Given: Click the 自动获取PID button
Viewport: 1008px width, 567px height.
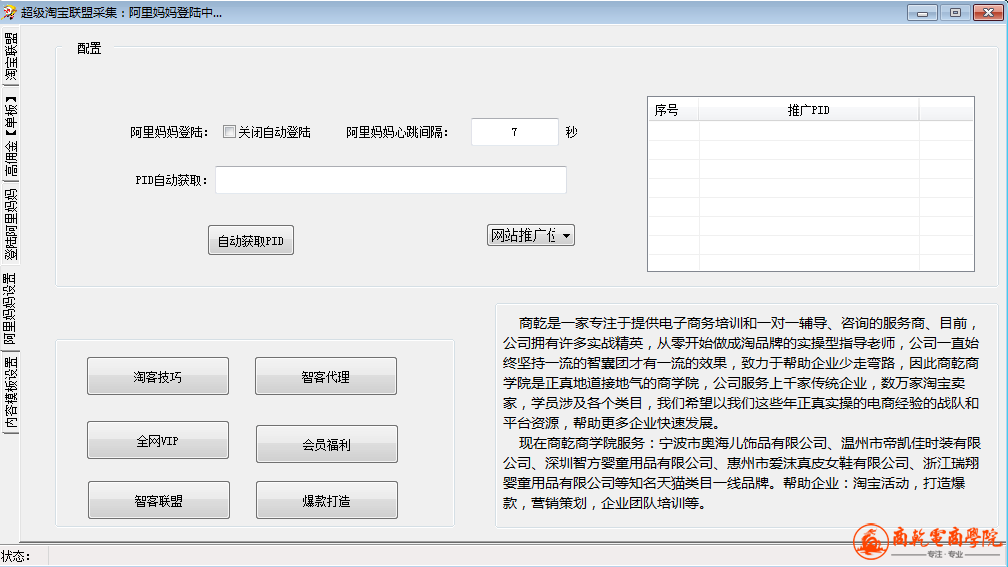Looking at the screenshot, I should 251,240.
